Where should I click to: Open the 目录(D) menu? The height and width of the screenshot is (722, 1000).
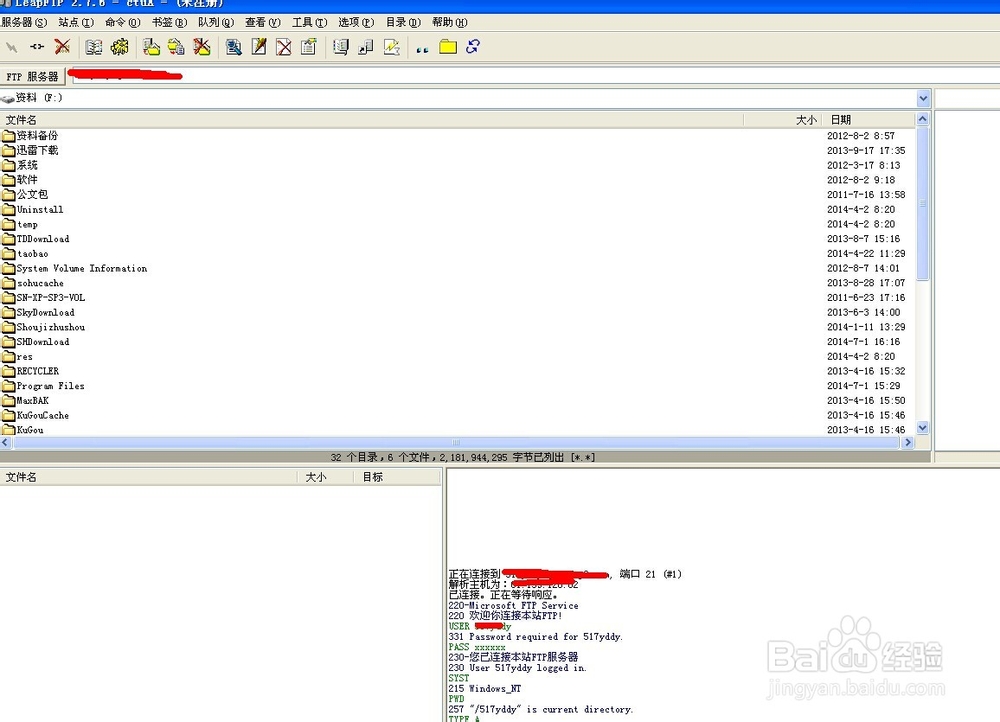403,22
